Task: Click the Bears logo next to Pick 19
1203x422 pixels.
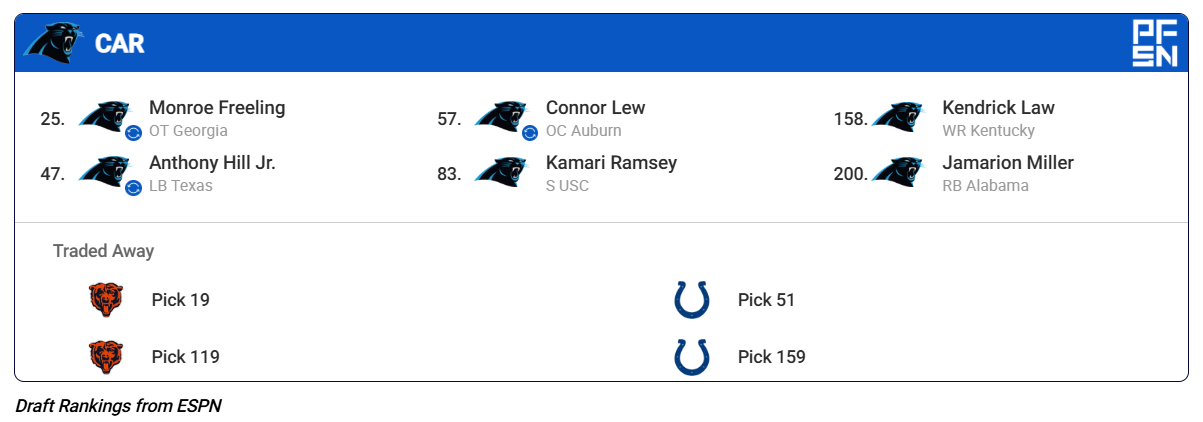Action: click(x=106, y=300)
